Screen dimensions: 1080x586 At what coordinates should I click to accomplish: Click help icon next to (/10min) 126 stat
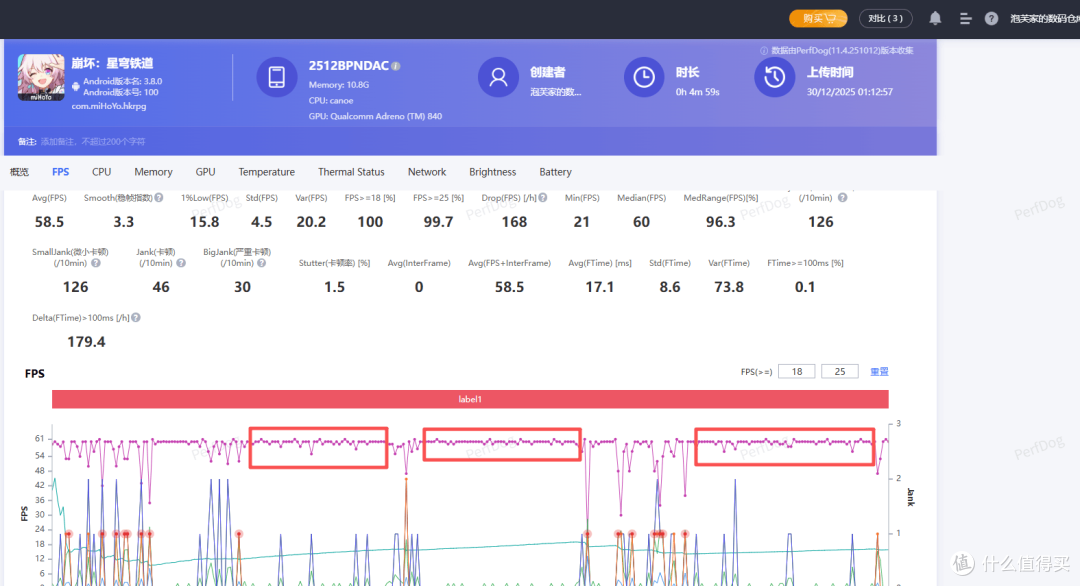[x=842, y=198]
